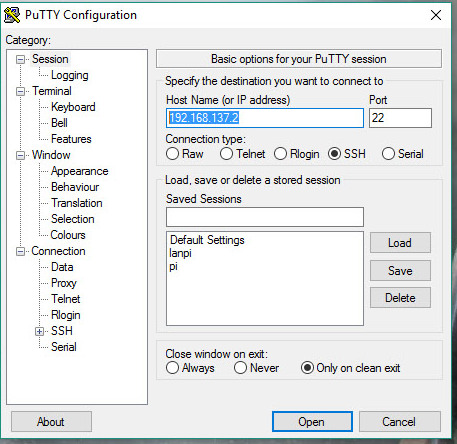Viewport: 457px width, 444px height.
Task: Click the Port number field
Action: 400,118
